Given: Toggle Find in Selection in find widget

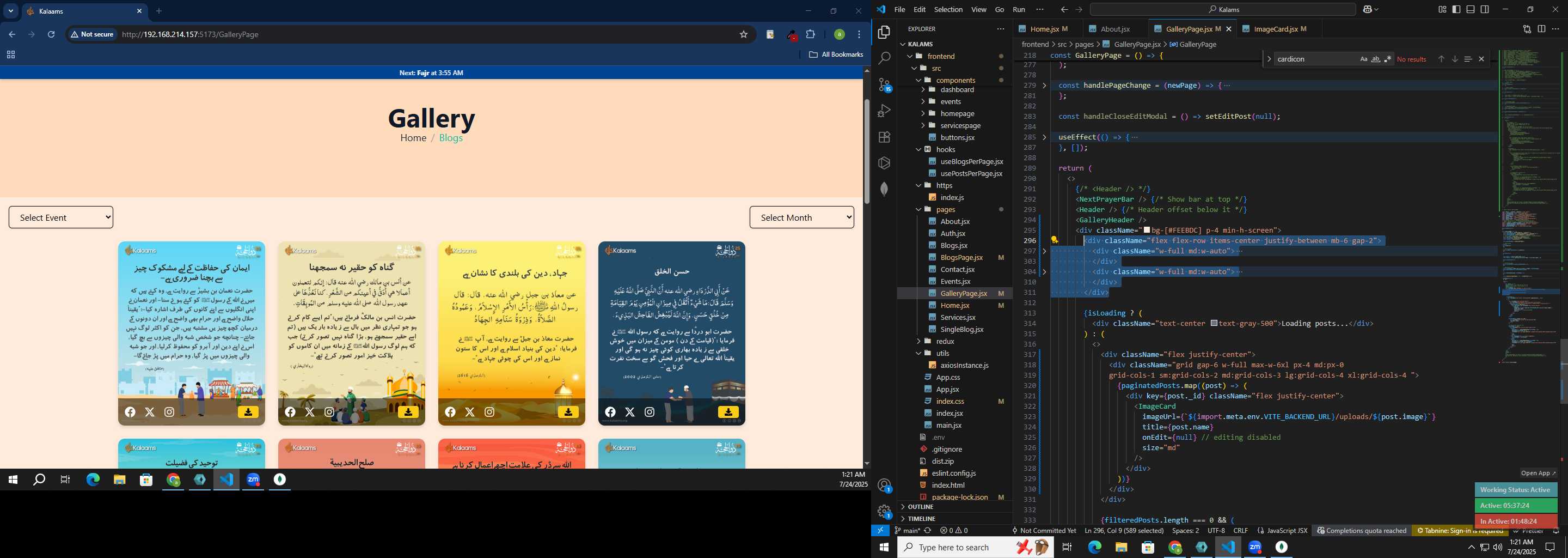Looking at the screenshot, I should coord(1468,59).
